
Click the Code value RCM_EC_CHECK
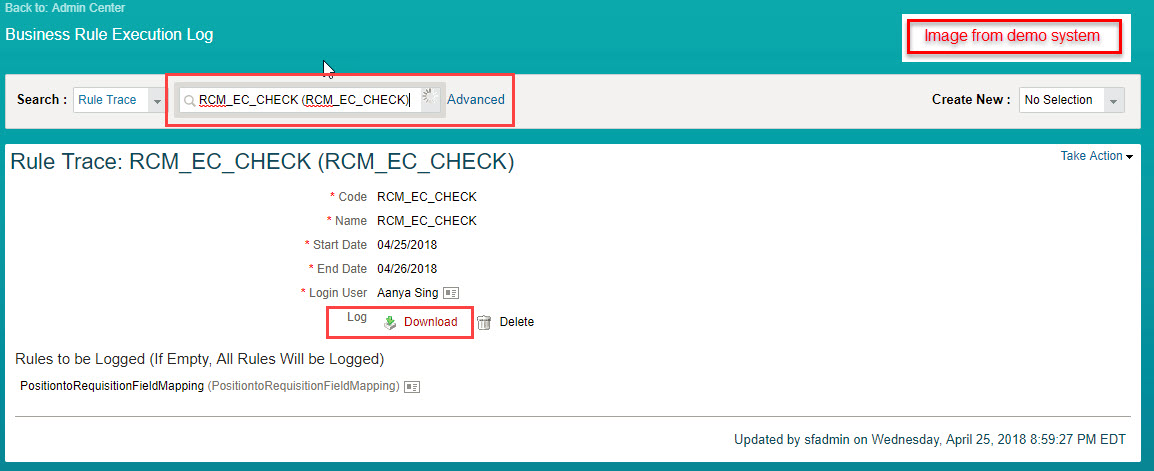[427, 196]
